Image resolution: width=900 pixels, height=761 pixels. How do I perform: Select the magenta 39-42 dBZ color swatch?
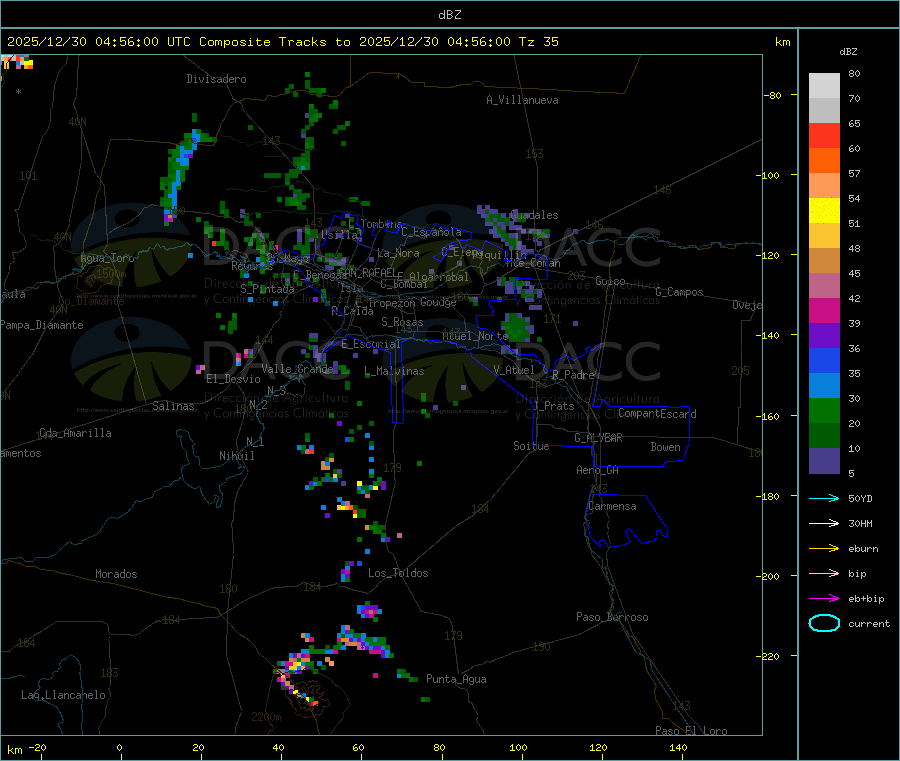pos(824,310)
